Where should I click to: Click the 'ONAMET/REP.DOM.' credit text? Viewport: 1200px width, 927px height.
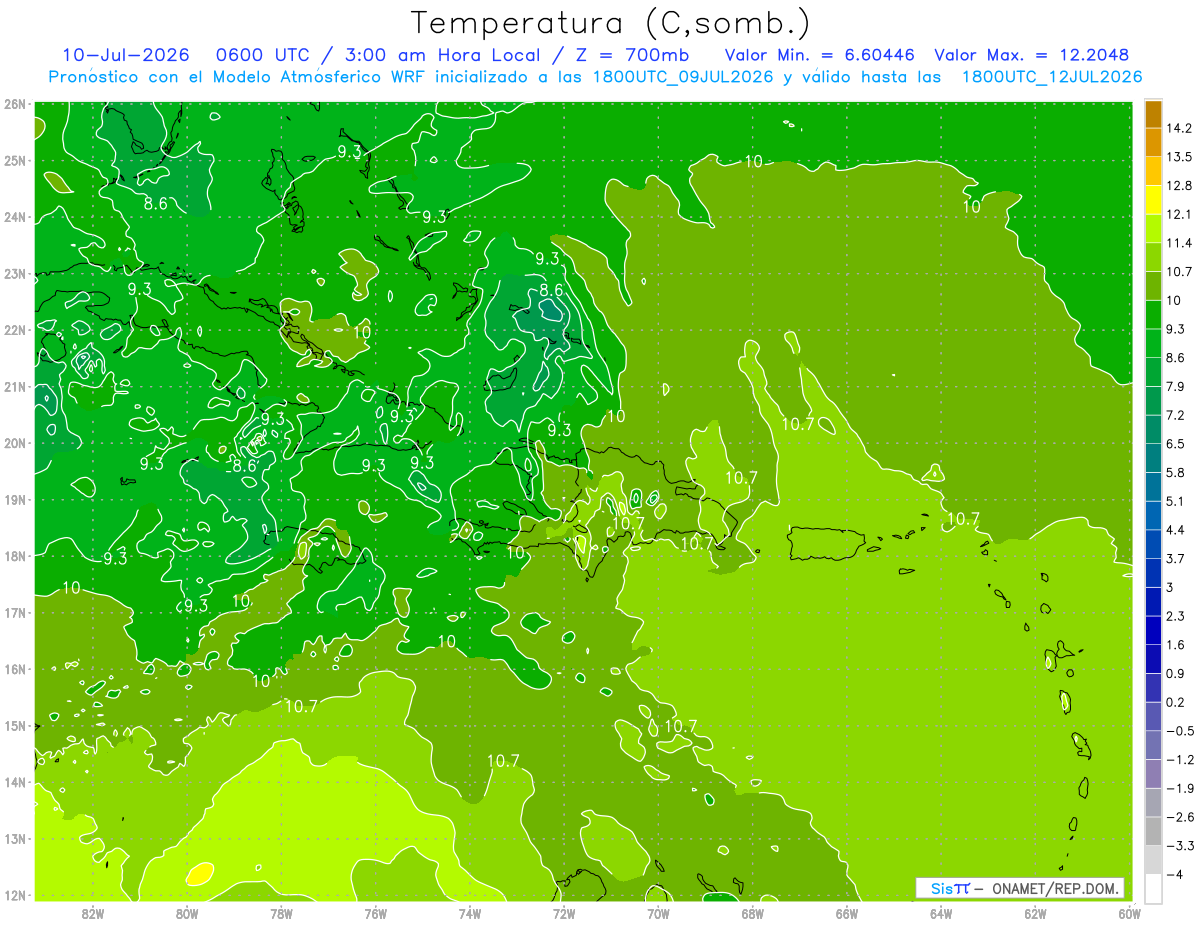1056,888
